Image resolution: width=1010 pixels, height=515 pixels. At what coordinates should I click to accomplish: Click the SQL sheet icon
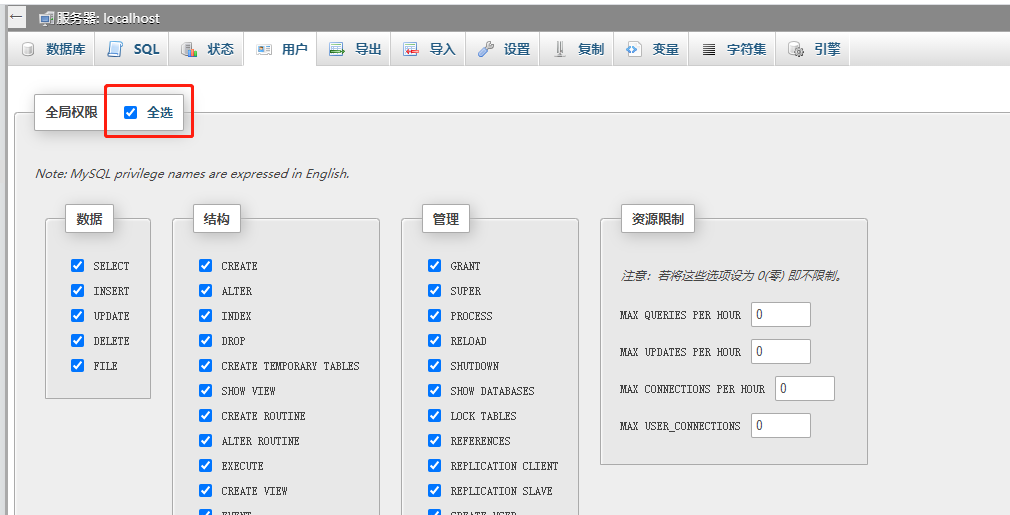(115, 50)
